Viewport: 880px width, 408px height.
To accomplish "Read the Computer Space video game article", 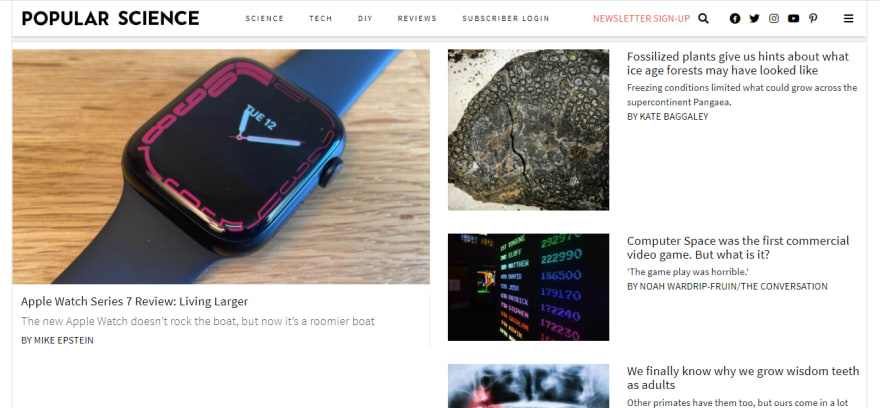I will pyautogui.click(x=738, y=247).
